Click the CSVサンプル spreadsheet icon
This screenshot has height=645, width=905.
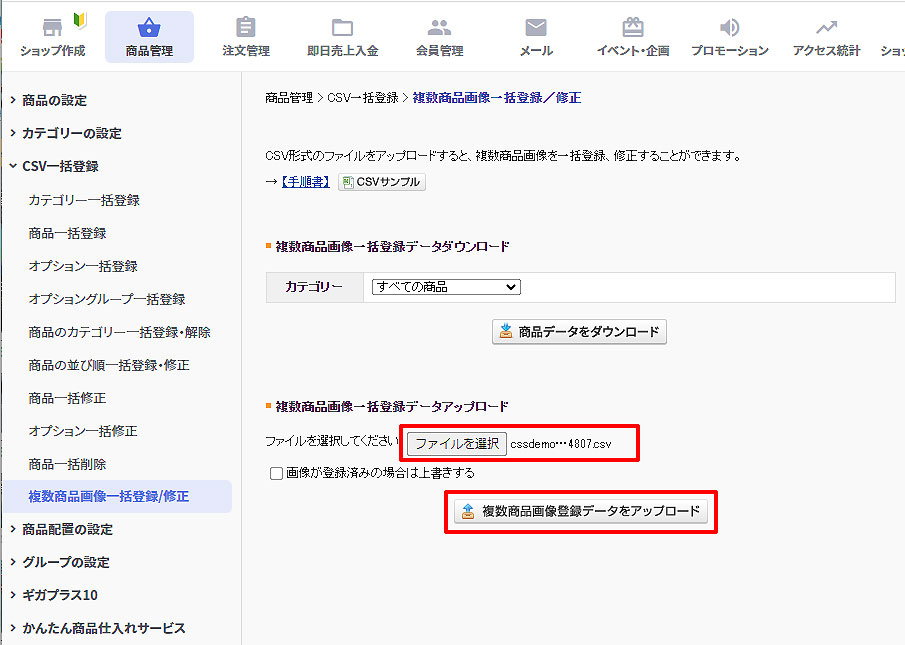point(349,182)
